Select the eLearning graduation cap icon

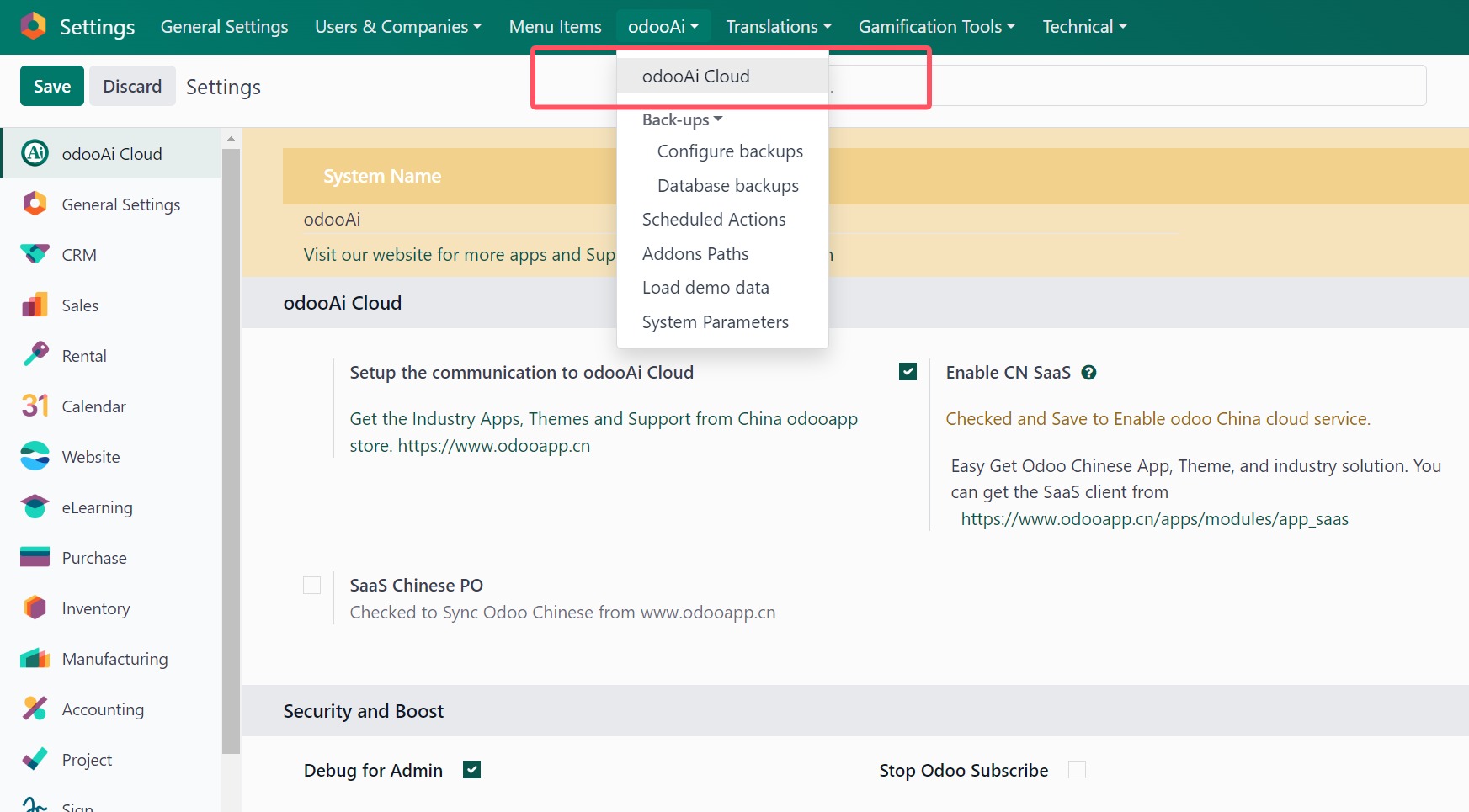point(35,507)
